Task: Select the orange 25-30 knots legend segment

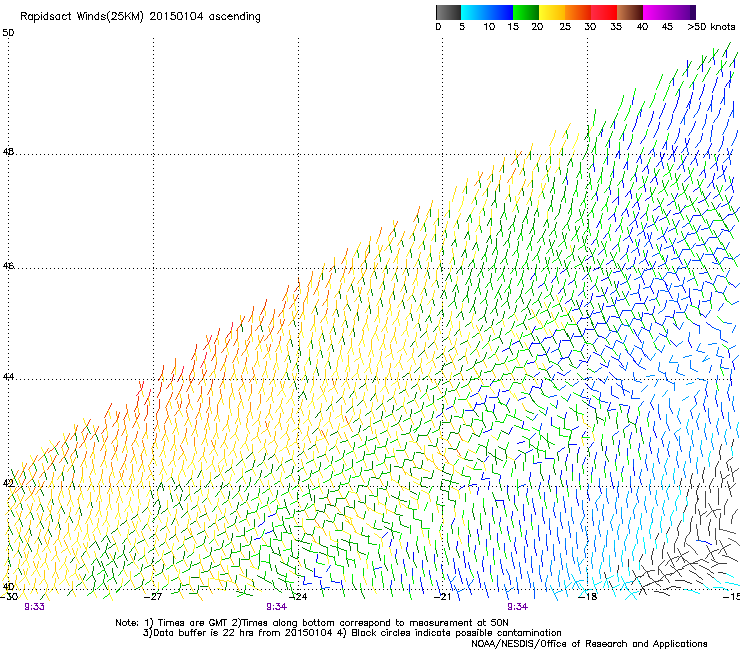Action: (578, 12)
